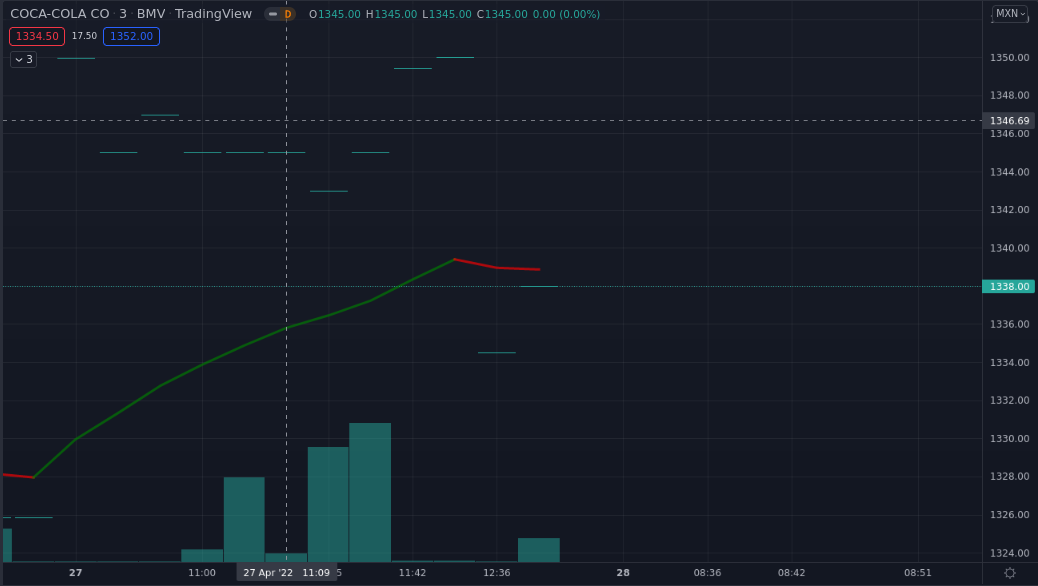This screenshot has height=586, width=1038.
Task: Click the TradingView label in the title
Action: click(213, 14)
